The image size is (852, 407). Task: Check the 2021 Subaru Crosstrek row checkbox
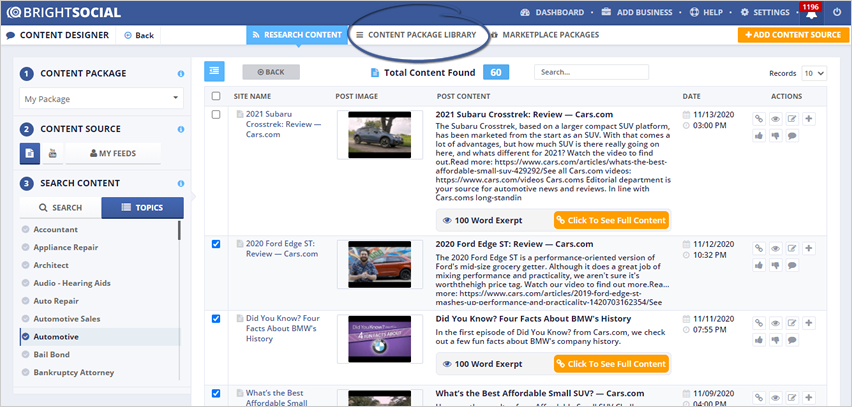coord(217,115)
